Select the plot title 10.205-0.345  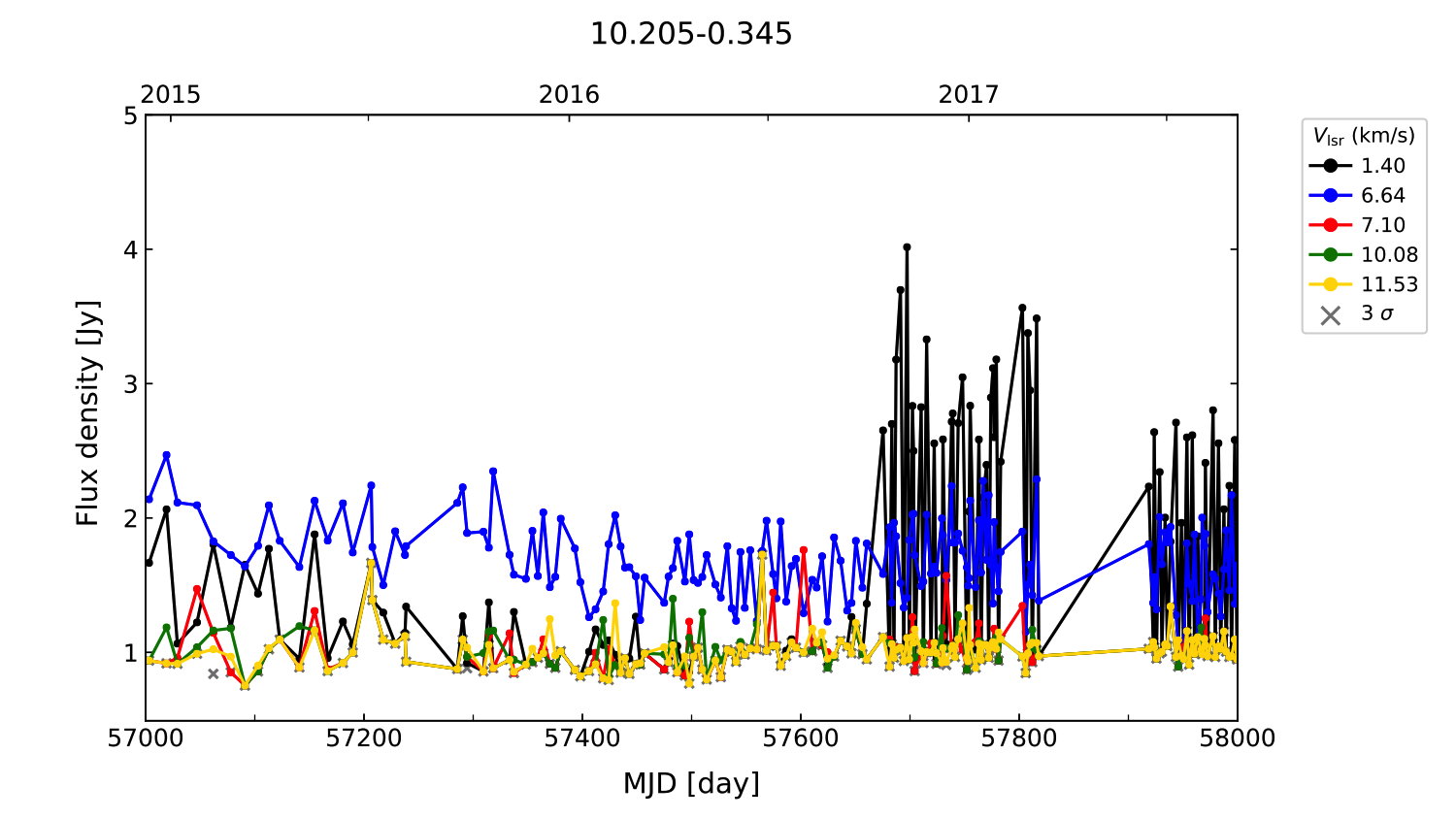tap(691, 34)
